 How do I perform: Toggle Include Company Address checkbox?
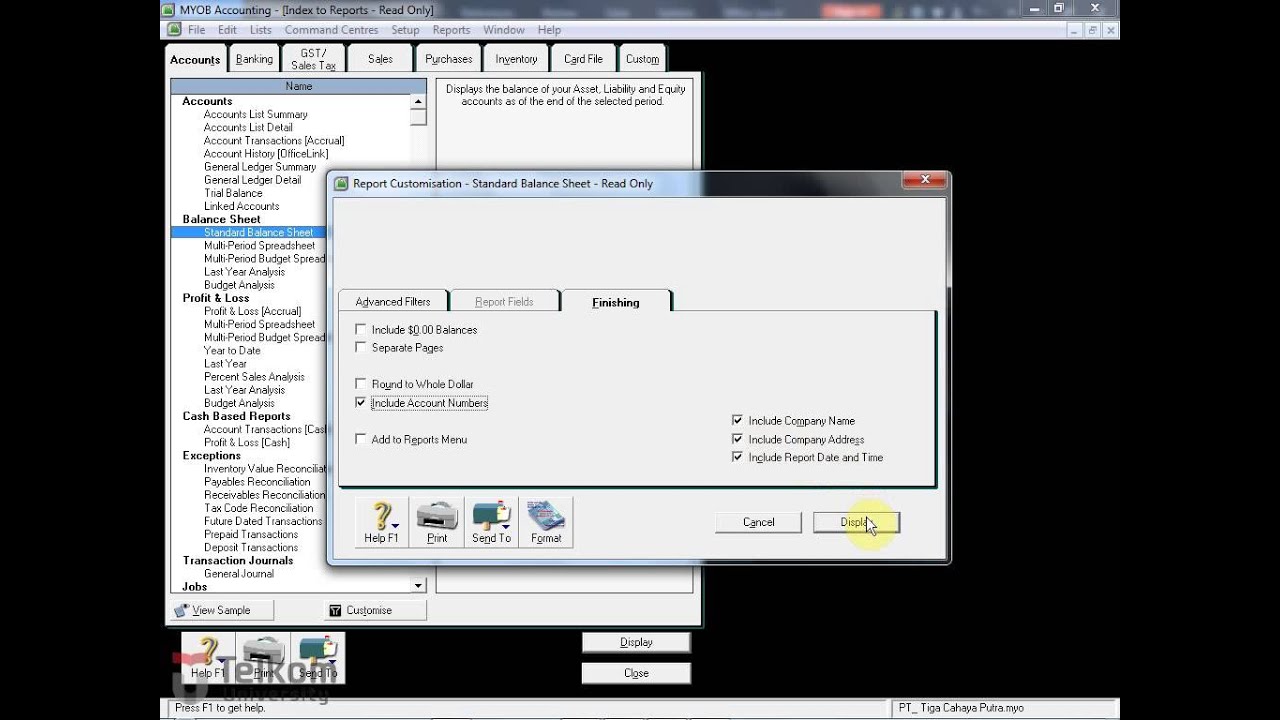[x=738, y=439]
